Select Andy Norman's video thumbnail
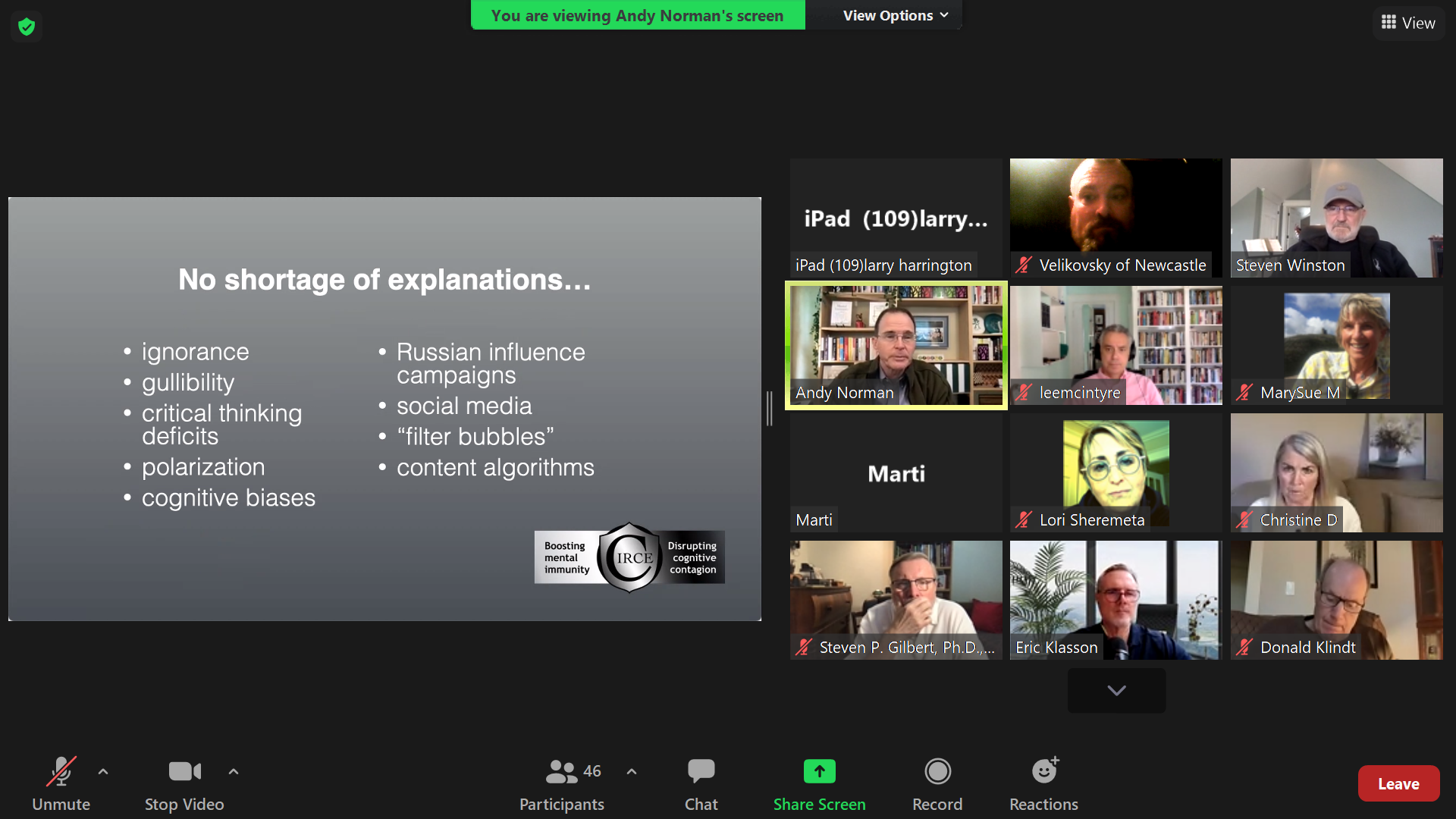Image resolution: width=1456 pixels, height=819 pixels. point(896,345)
